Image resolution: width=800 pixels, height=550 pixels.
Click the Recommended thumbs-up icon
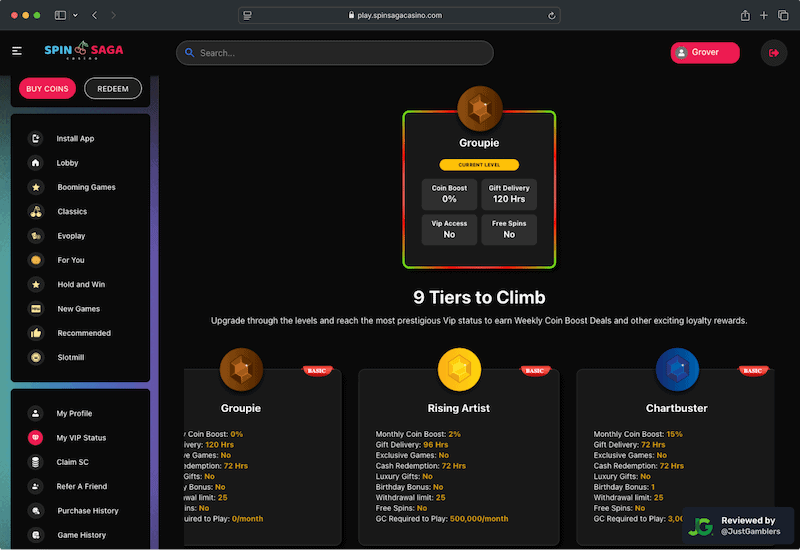tap(36, 333)
